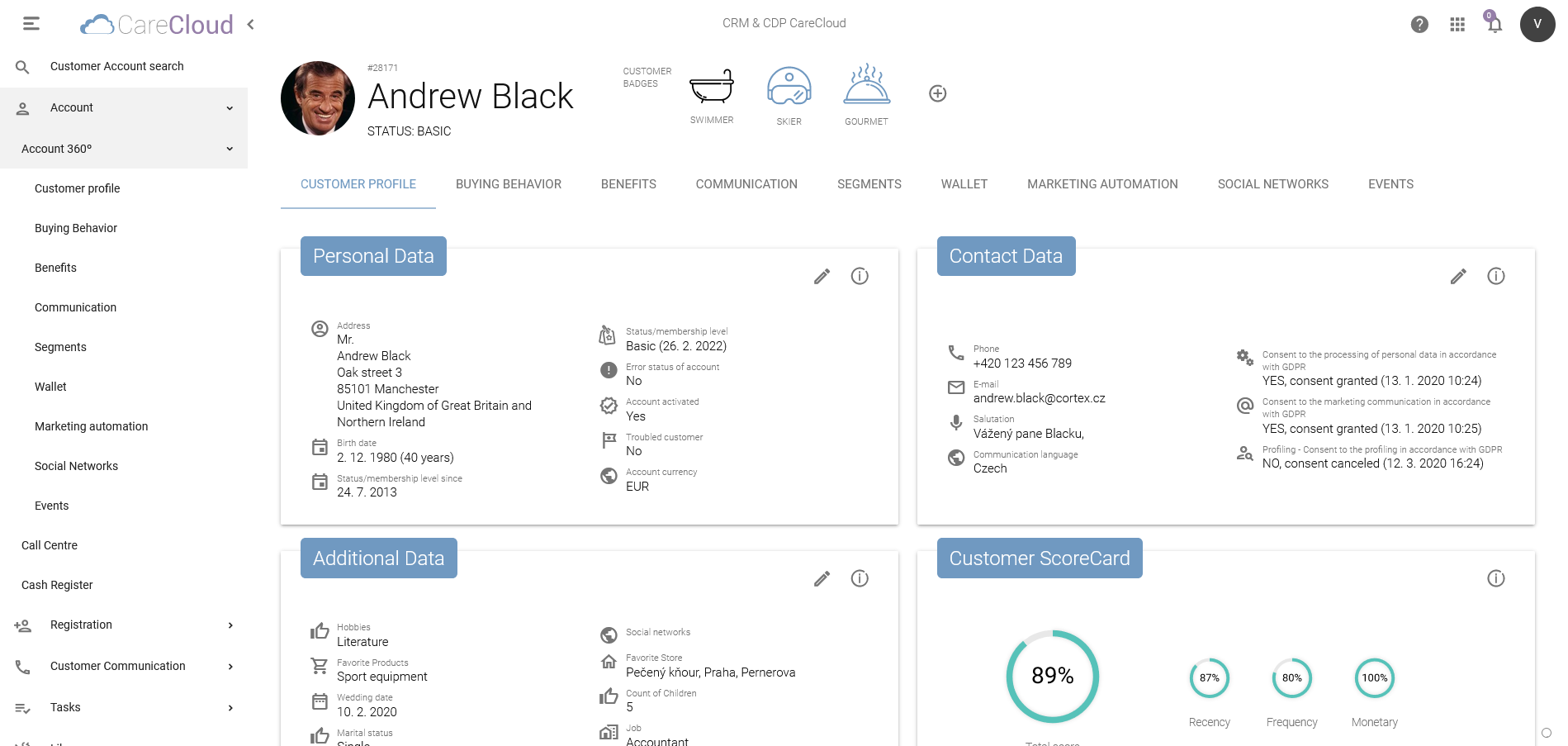Open the Wallet tab
Image resolution: width=1568 pixels, height=746 pixels.
point(964,184)
